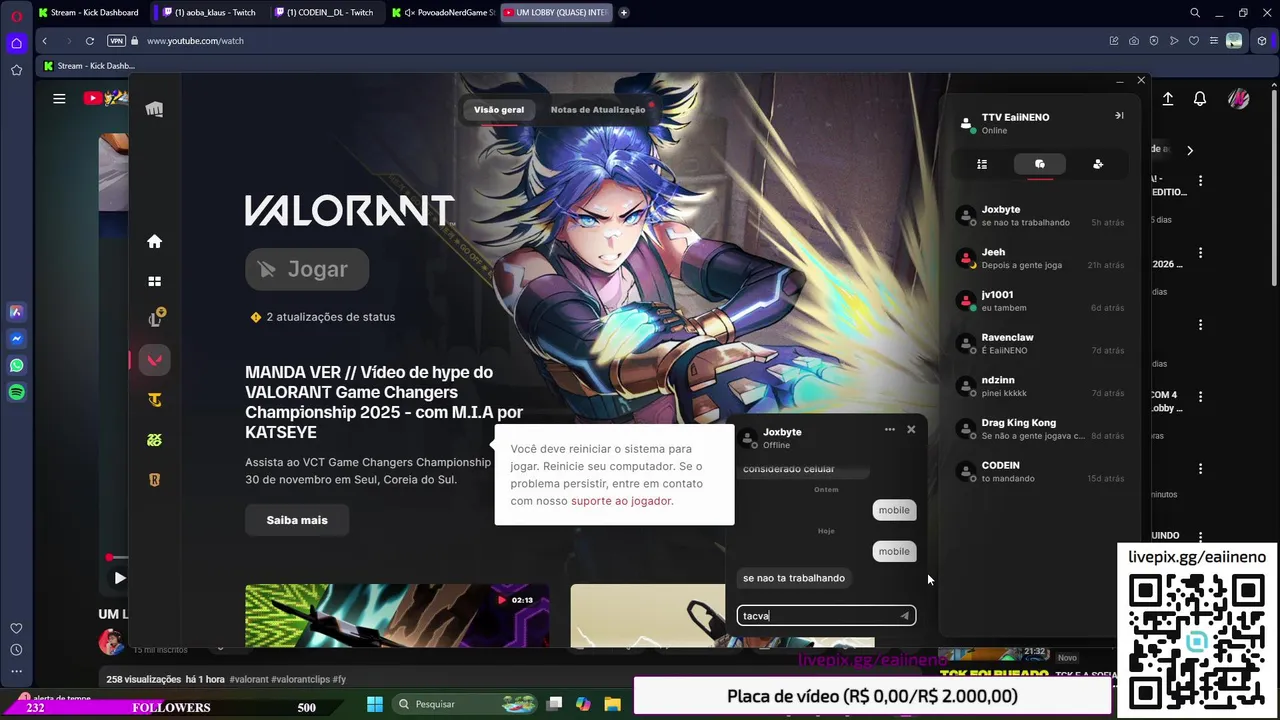Open ndzinn conversation in friends list

point(1040,387)
